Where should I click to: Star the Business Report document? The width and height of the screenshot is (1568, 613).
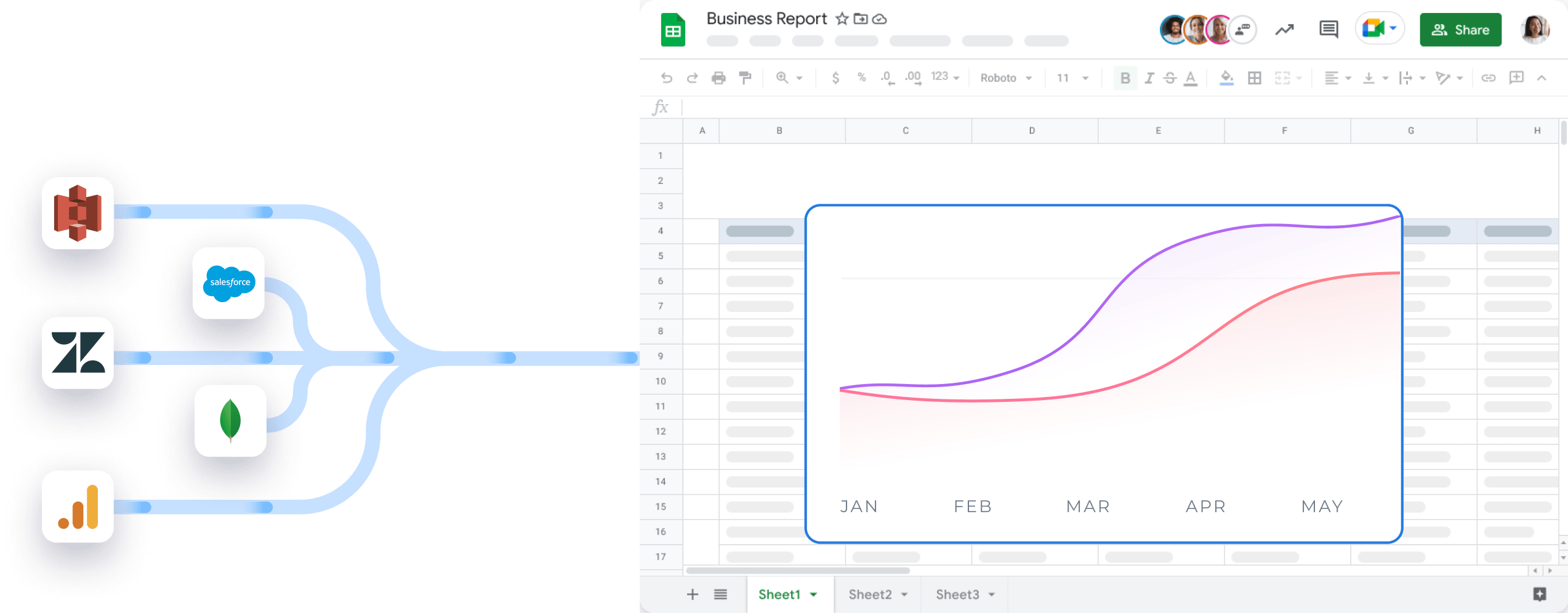(842, 19)
